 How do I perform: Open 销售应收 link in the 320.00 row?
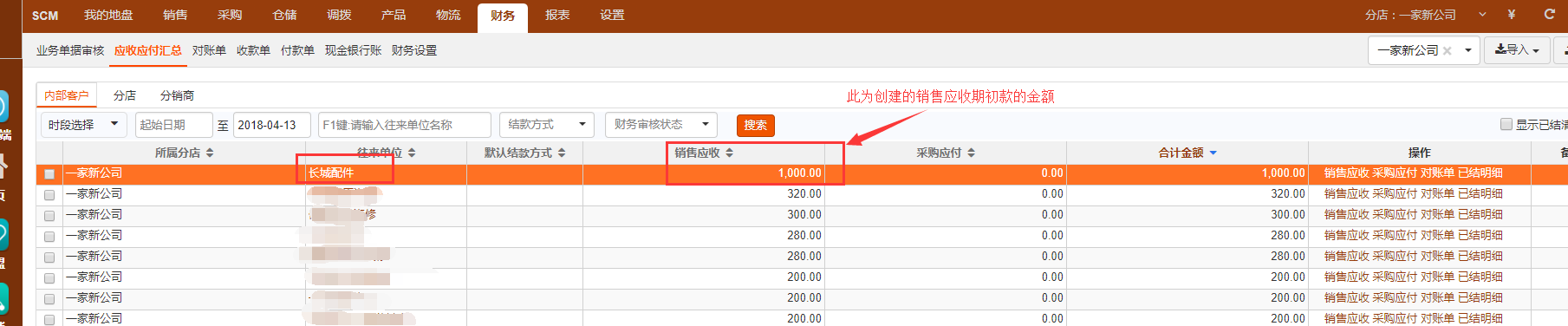tap(1346, 194)
